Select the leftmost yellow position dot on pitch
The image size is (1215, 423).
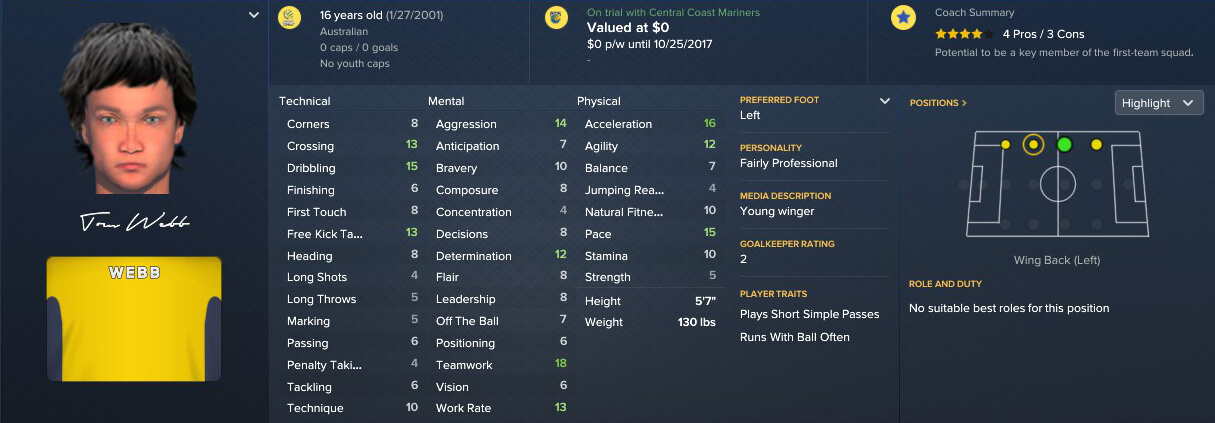click(x=1005, y=145)
